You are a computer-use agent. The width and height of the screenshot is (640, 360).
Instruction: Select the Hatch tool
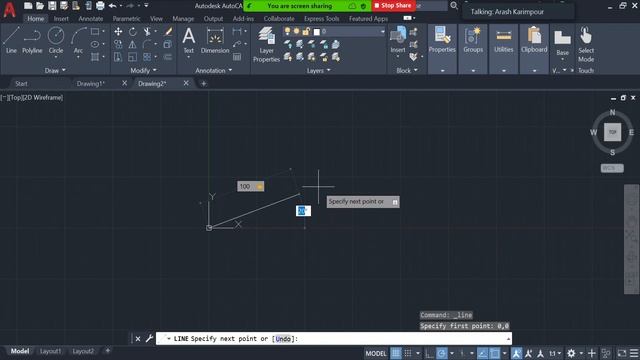95,57
